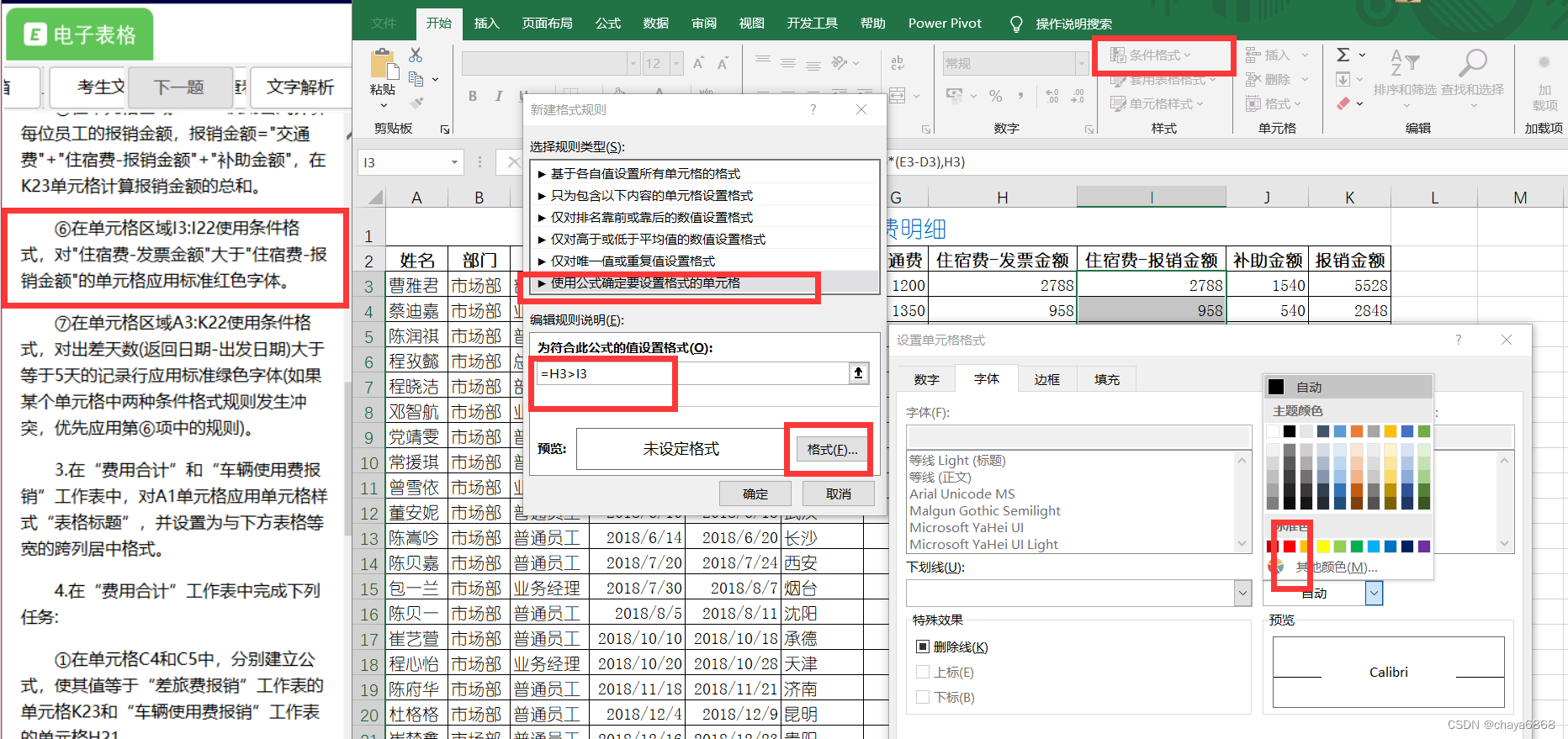The height and width of the screenshot is (739, 1568).
Task: Click the 确定 button in new rule dialog
Action: (x=755, y=494)
